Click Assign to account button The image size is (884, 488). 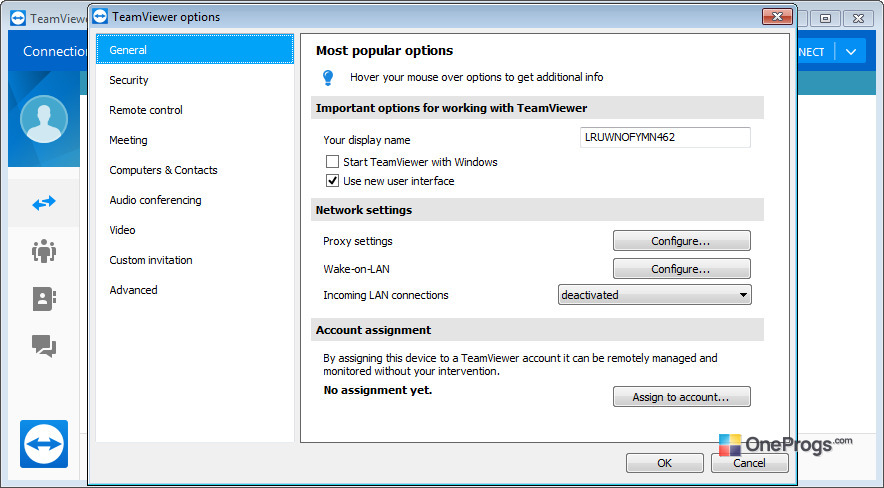682,397
